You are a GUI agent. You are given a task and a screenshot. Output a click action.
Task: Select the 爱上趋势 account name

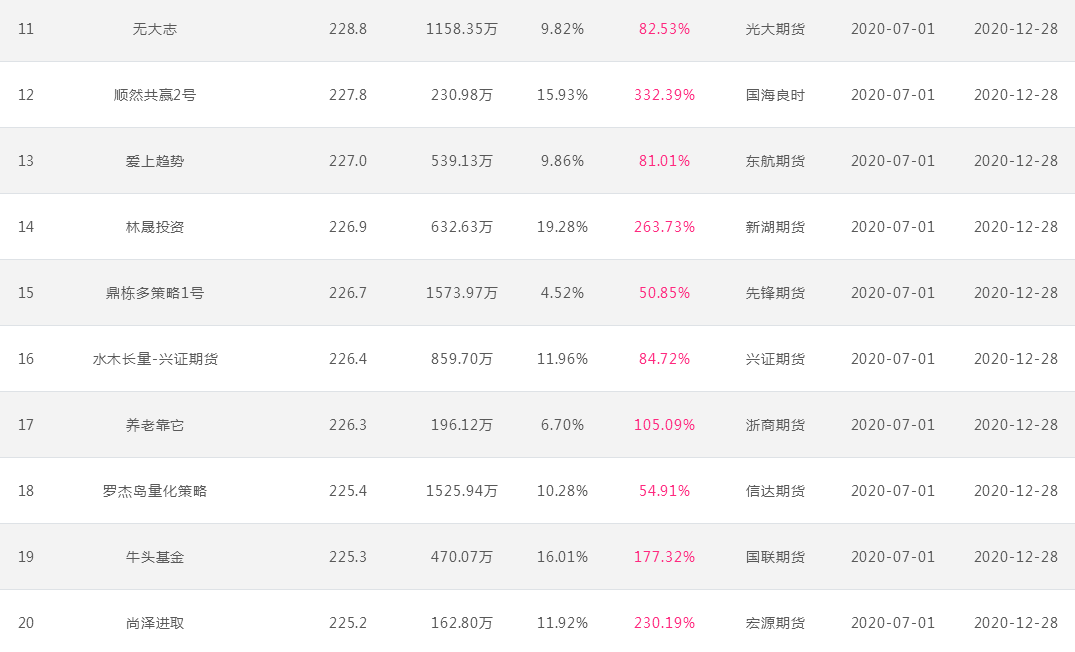155,161
